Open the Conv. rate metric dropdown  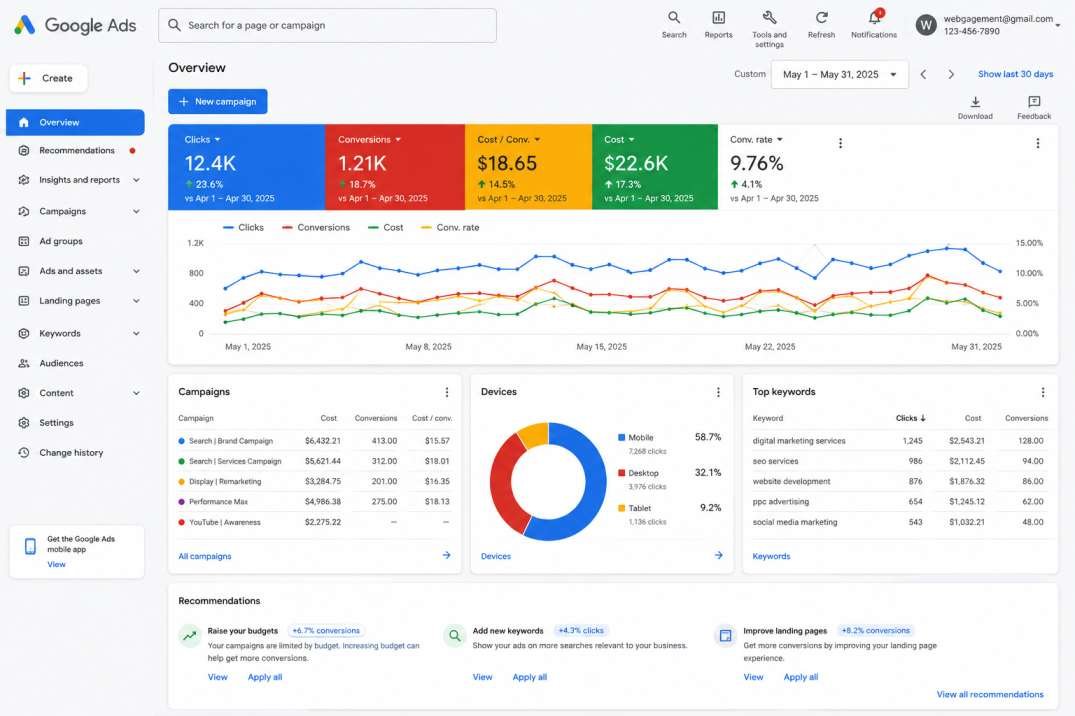[x=780, y=140]
